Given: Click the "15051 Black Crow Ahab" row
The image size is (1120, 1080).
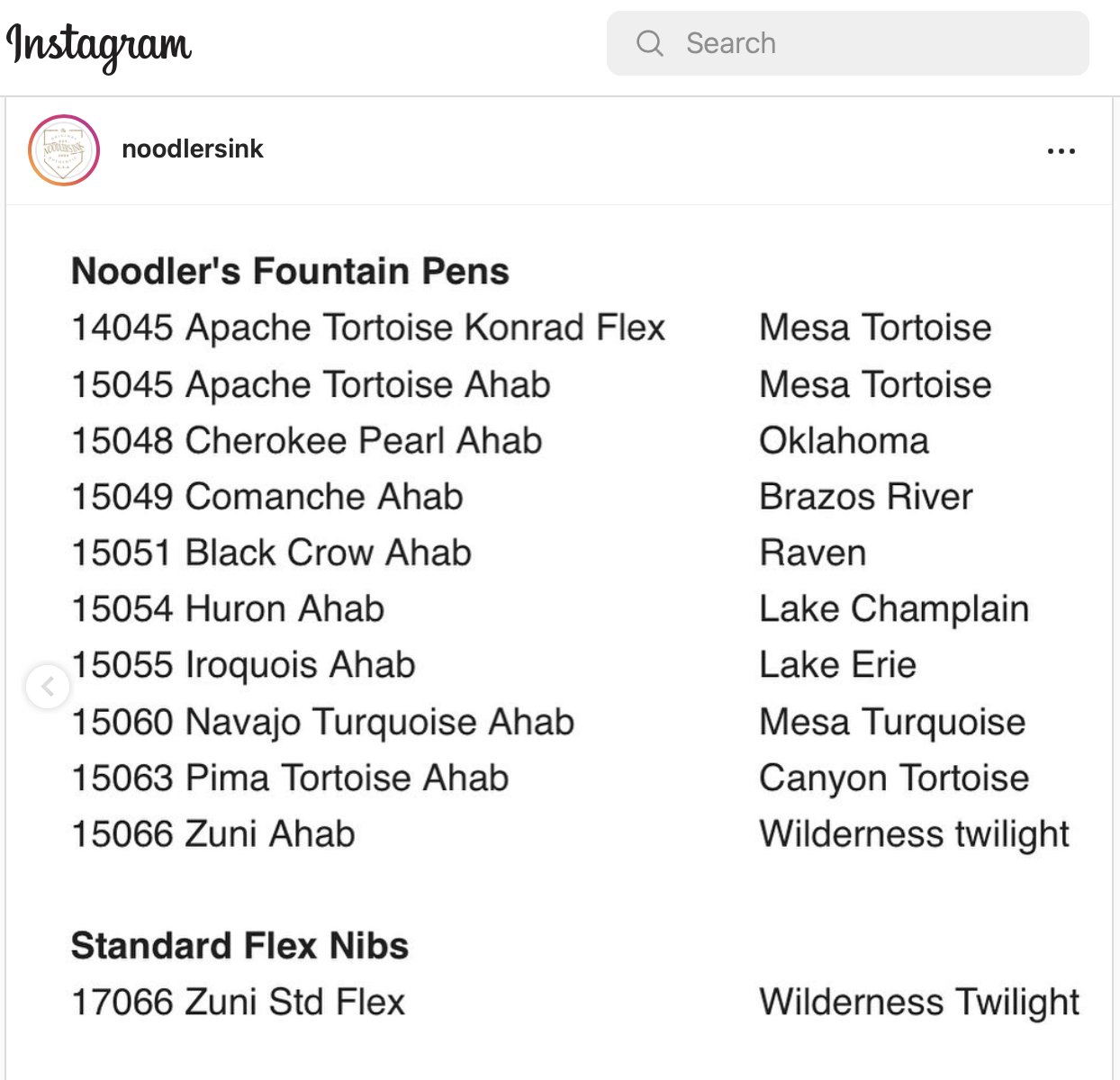Looking at the screenshot, I should point(271,553).
